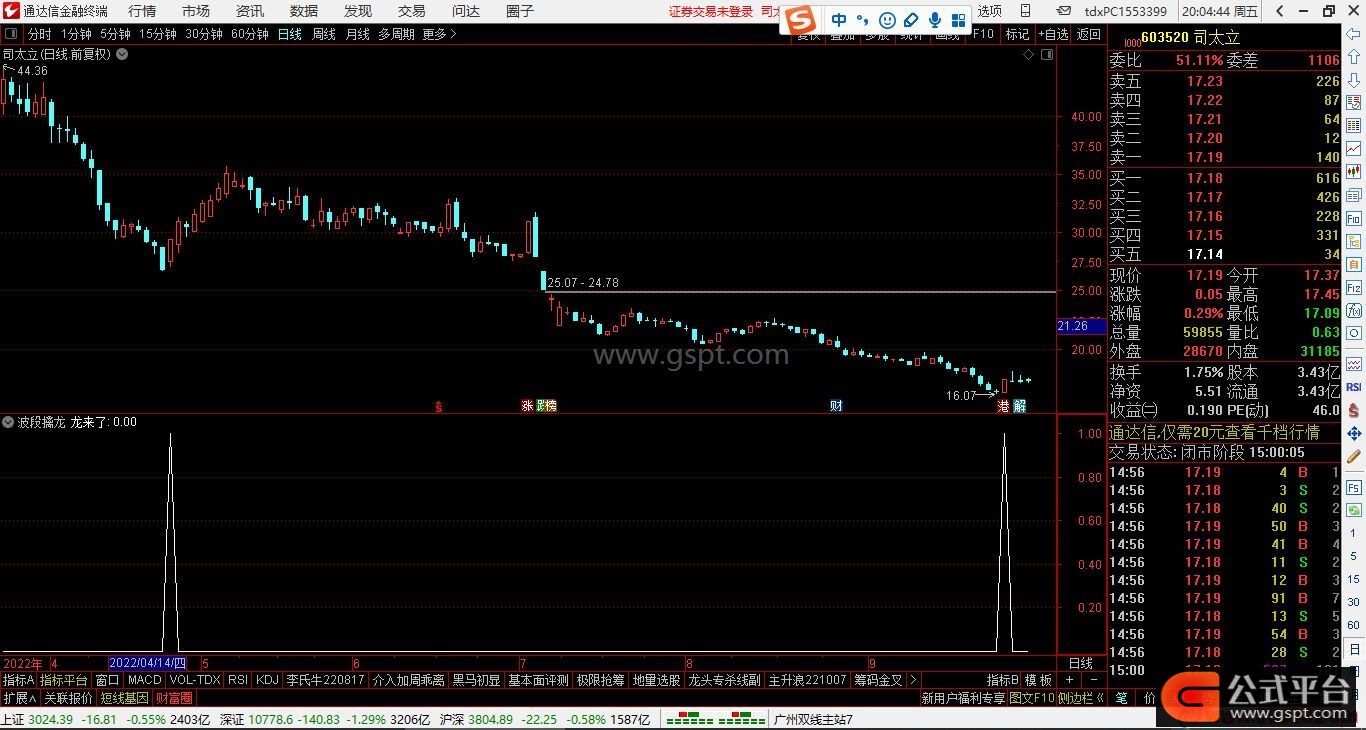Click the blue four-arrow move sidebar icon
The height and width of the screenshot is (730, 1366).
(x=1354, y=433)
